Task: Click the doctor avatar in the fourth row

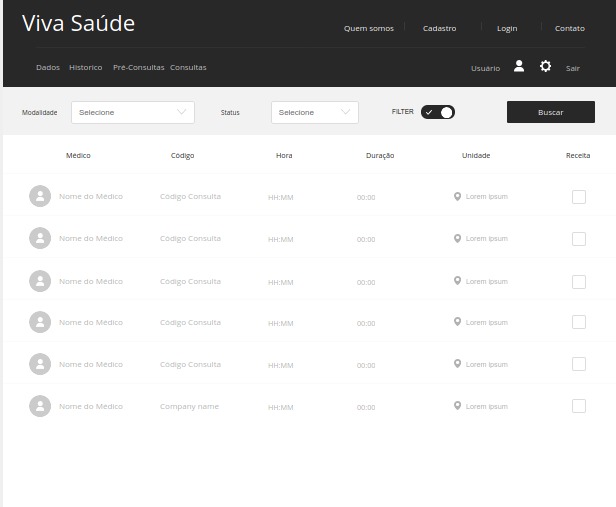Action: pyautogui.click(x=40, y=322)
